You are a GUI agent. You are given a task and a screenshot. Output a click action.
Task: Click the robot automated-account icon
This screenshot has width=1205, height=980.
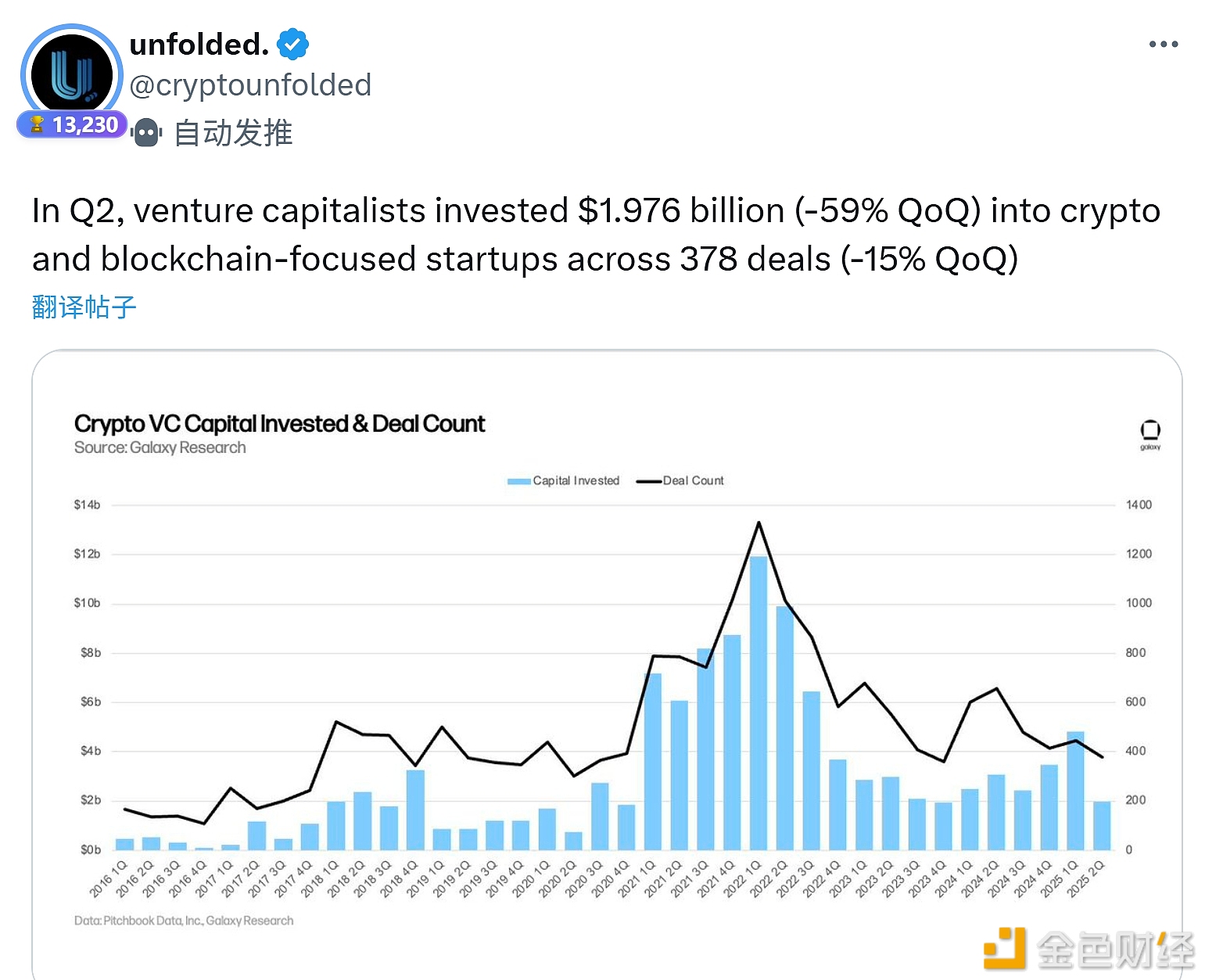point(146,133)
